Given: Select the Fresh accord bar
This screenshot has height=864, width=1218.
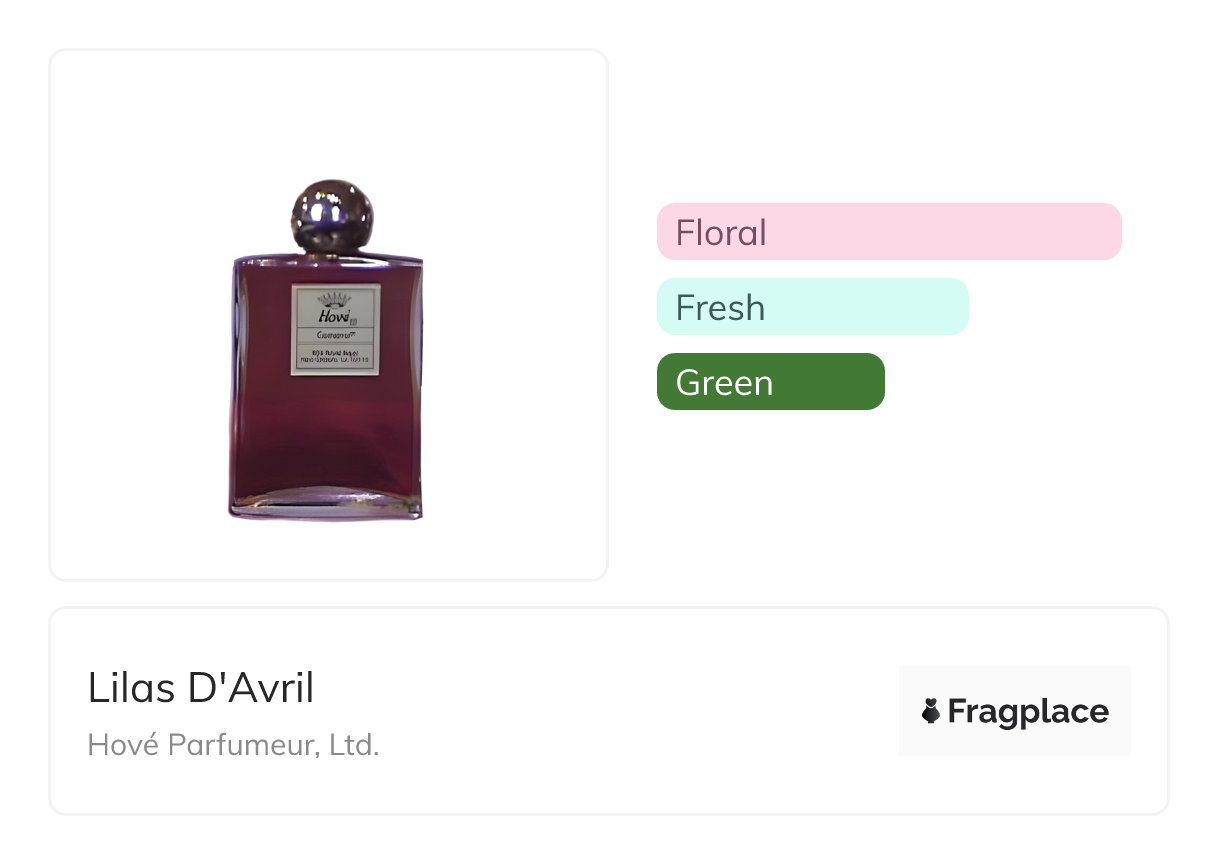Looking at the screenshot, I should (x=813, y=307).
